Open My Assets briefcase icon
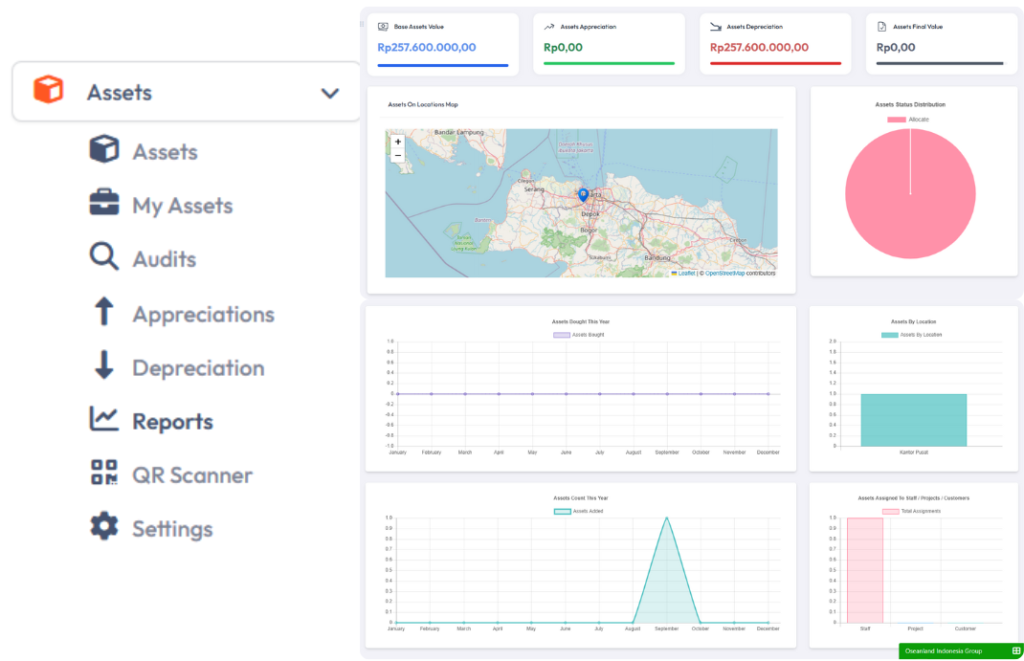This screenshot has height=661, width=1024. point(104,204)
